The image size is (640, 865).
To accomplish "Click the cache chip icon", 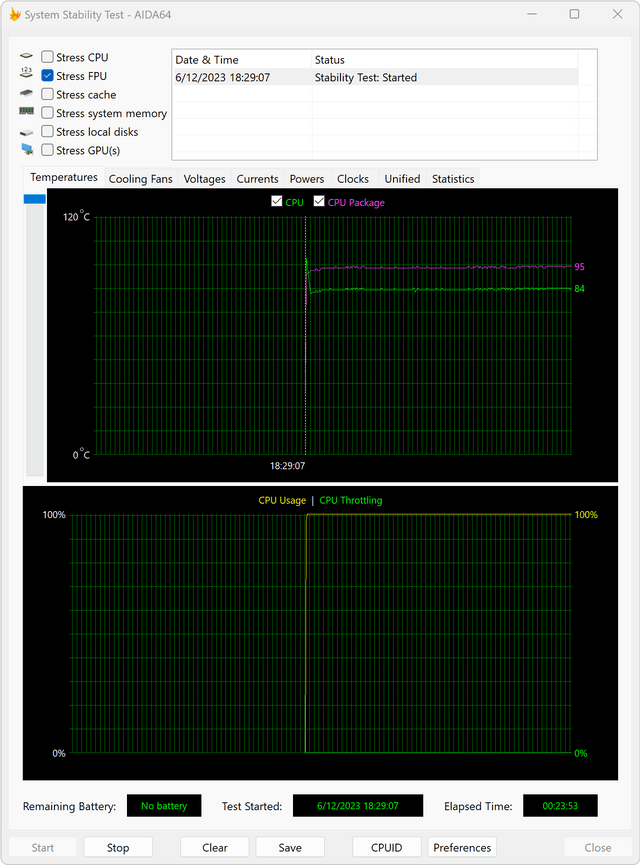I will tap(26, 93).
